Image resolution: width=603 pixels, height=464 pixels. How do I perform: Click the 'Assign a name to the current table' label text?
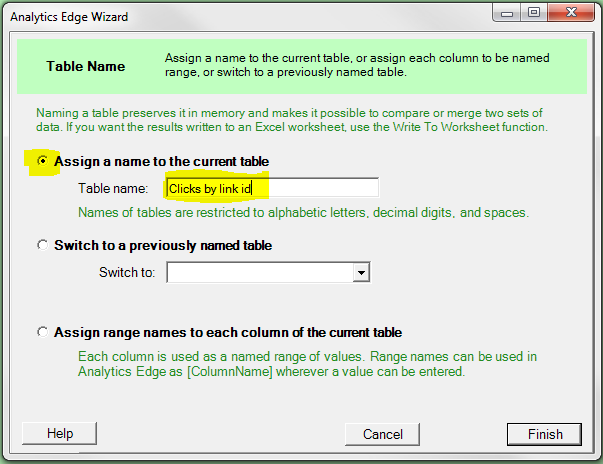[x=161, y=161]
